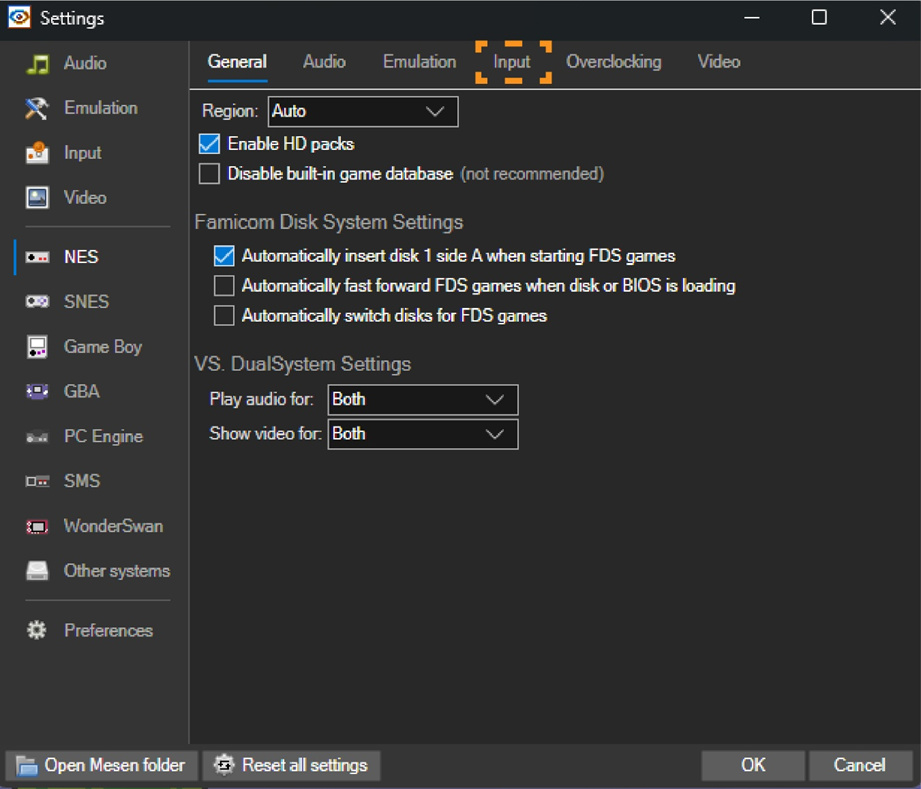Switch to the Overclocking tab
Screen dimensions: 921x789
coord(613,62)
